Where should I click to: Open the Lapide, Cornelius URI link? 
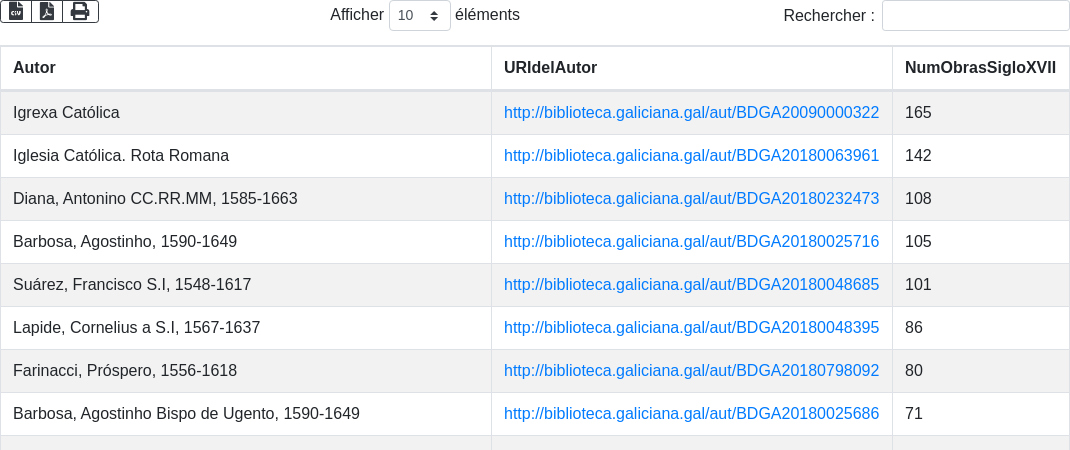(691, 328)
